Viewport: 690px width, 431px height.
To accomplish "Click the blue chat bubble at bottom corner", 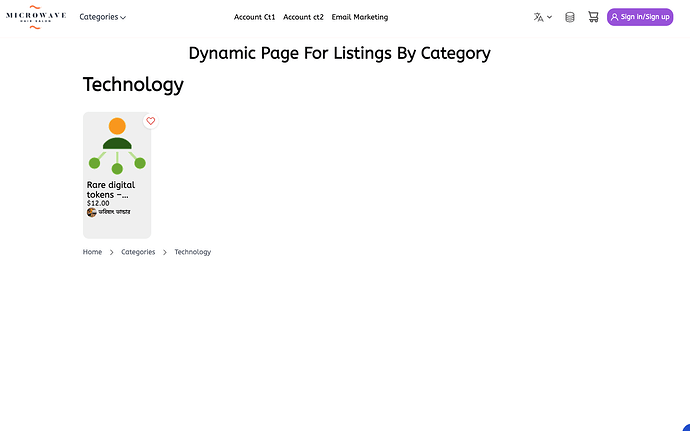I will coord(685,427).
